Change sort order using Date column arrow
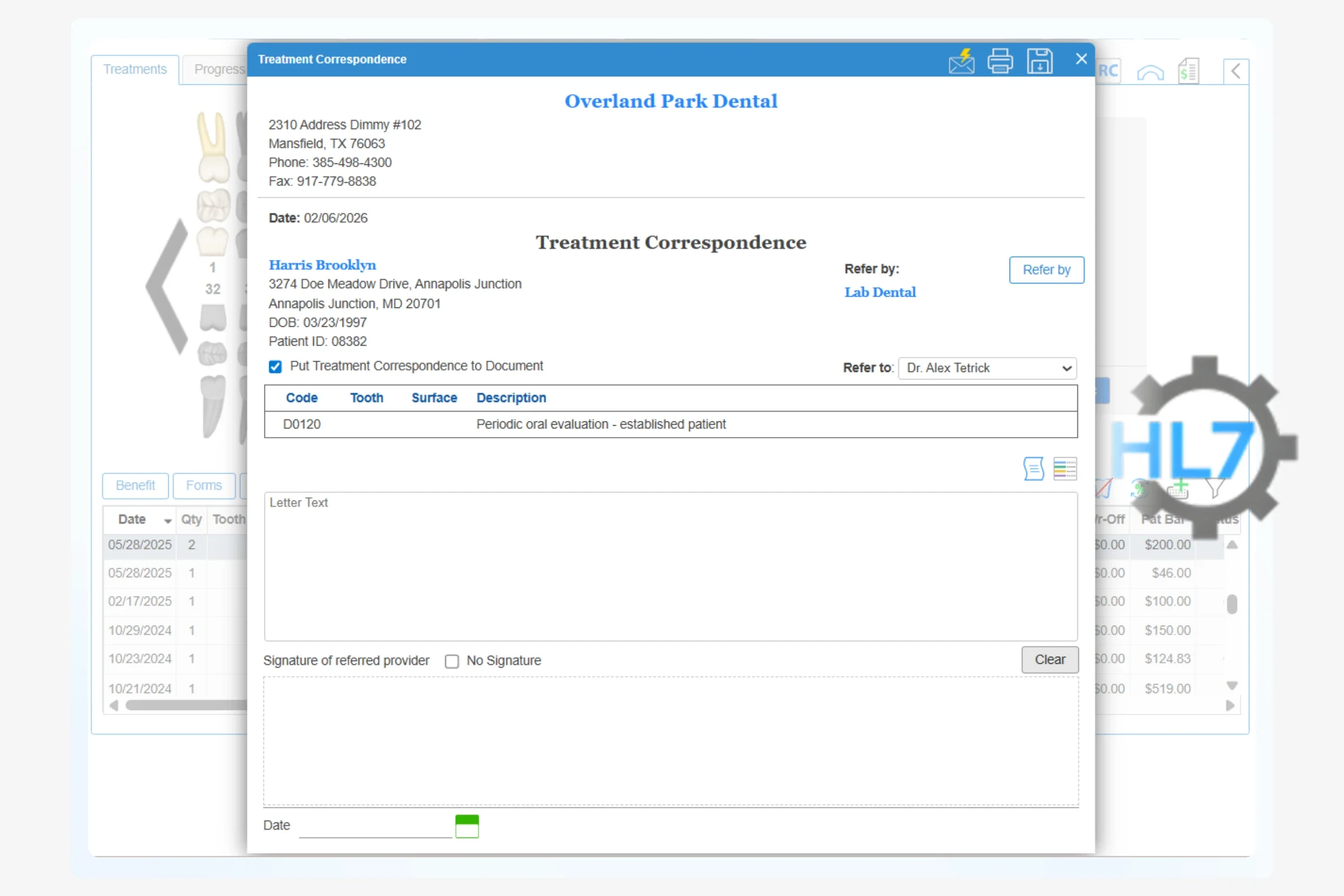 coord(166,521)
